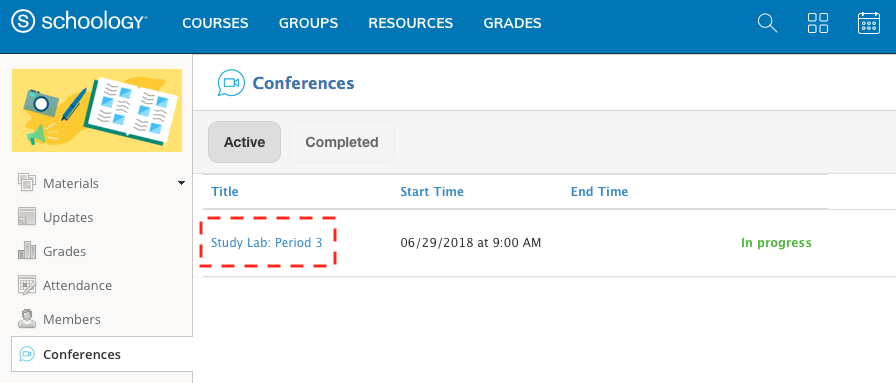The height and width of the screenshot is (383, 896).
Task: Click the Schoology logo
Action: click(79, 23)
